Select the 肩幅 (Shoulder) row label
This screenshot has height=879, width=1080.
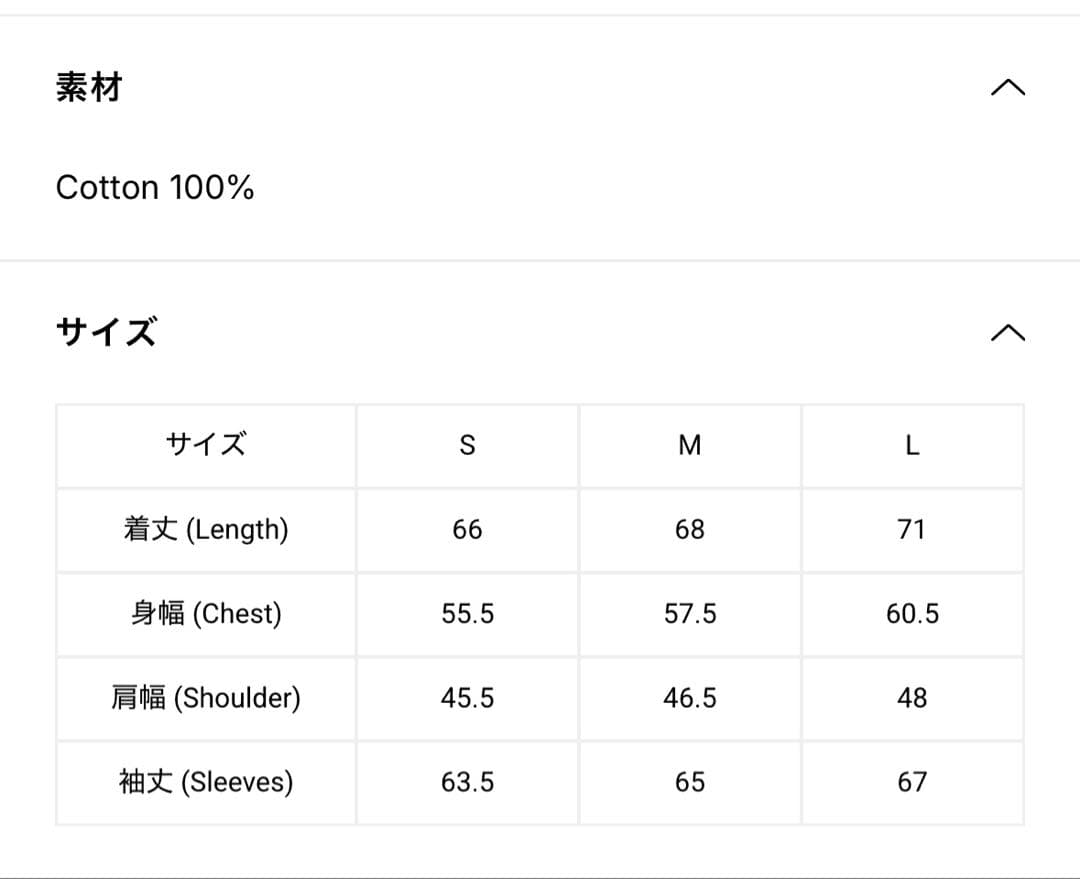pos(206,697)
